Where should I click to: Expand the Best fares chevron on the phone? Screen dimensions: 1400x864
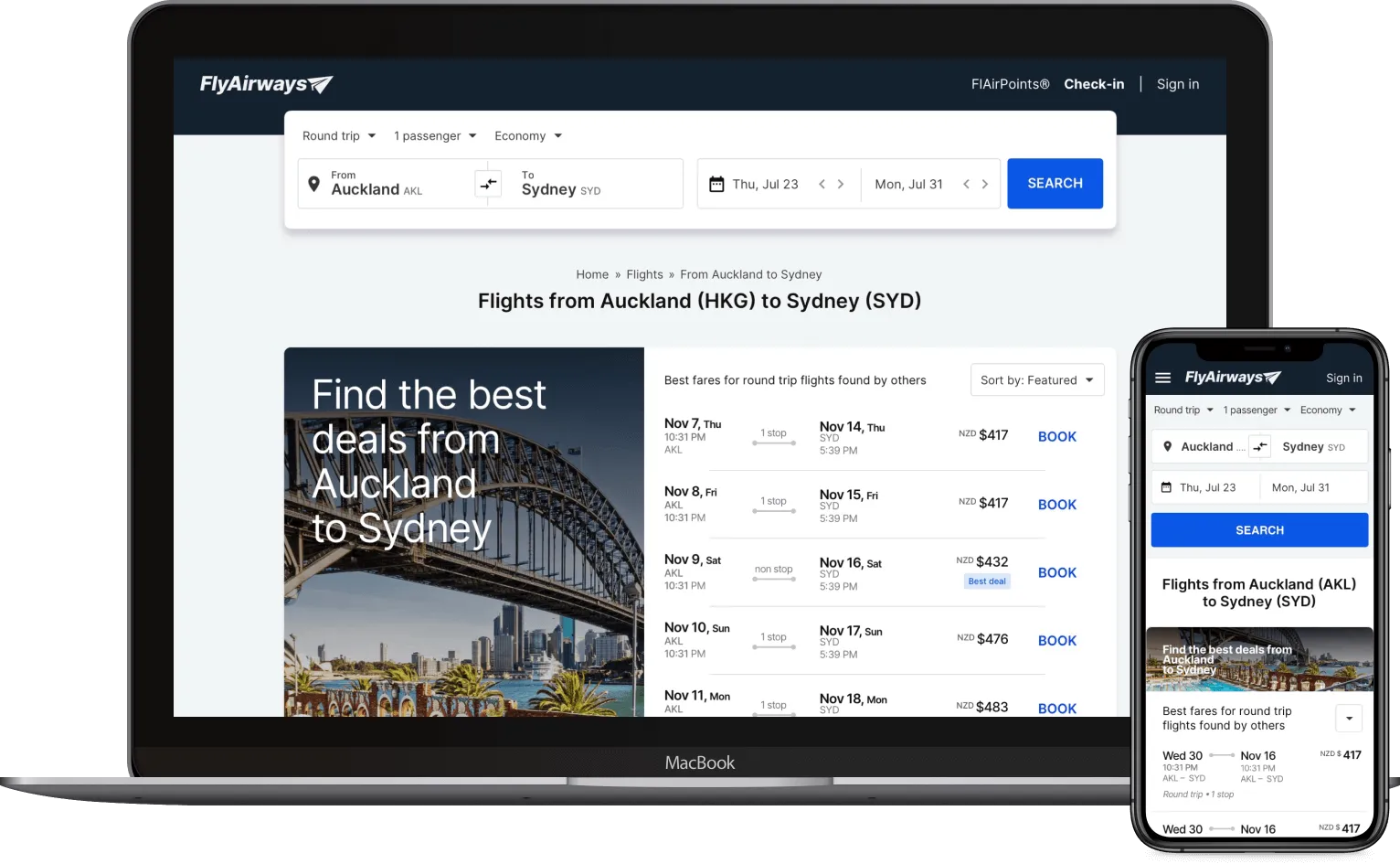(1348, 718)
